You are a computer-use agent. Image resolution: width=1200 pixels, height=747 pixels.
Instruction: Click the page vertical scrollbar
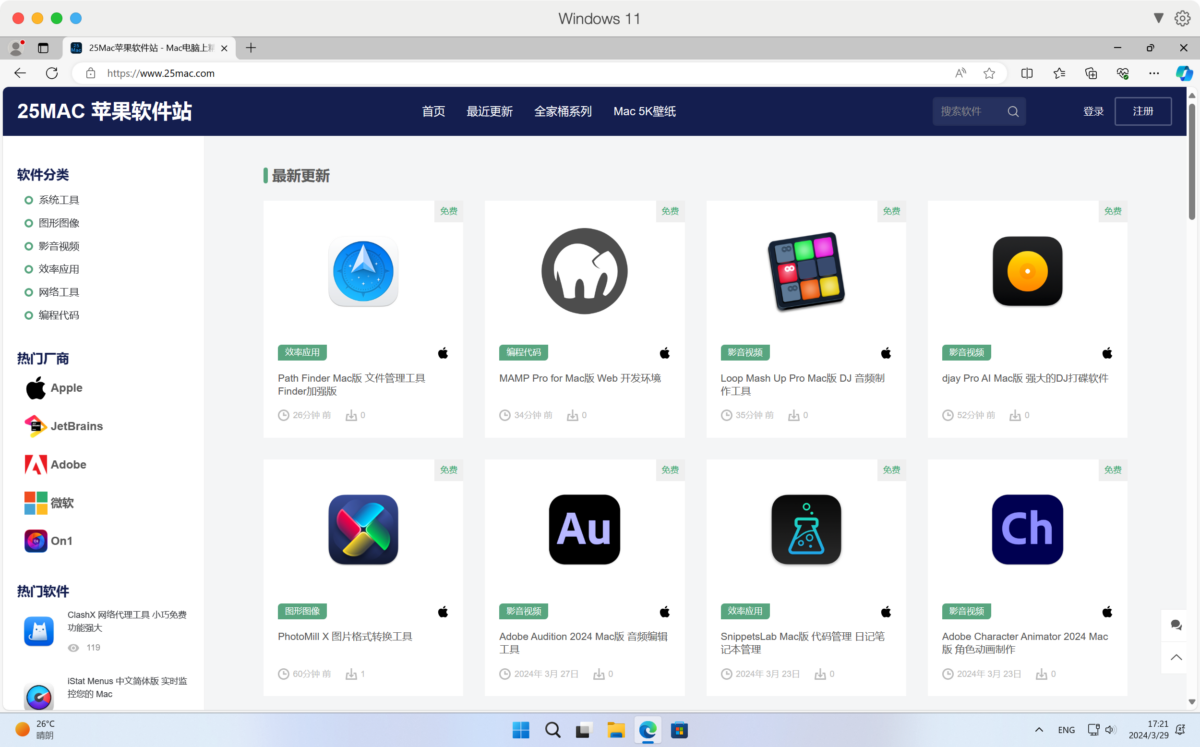pyautogui.click(x=1191, y=160)
